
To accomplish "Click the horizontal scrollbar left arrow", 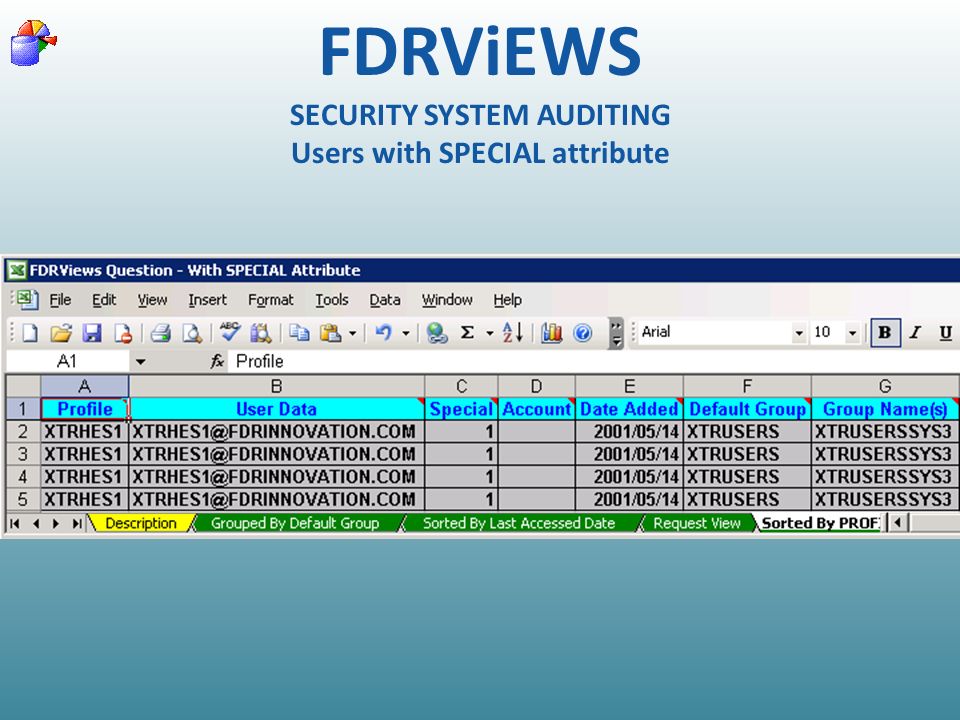I will 898,523.
